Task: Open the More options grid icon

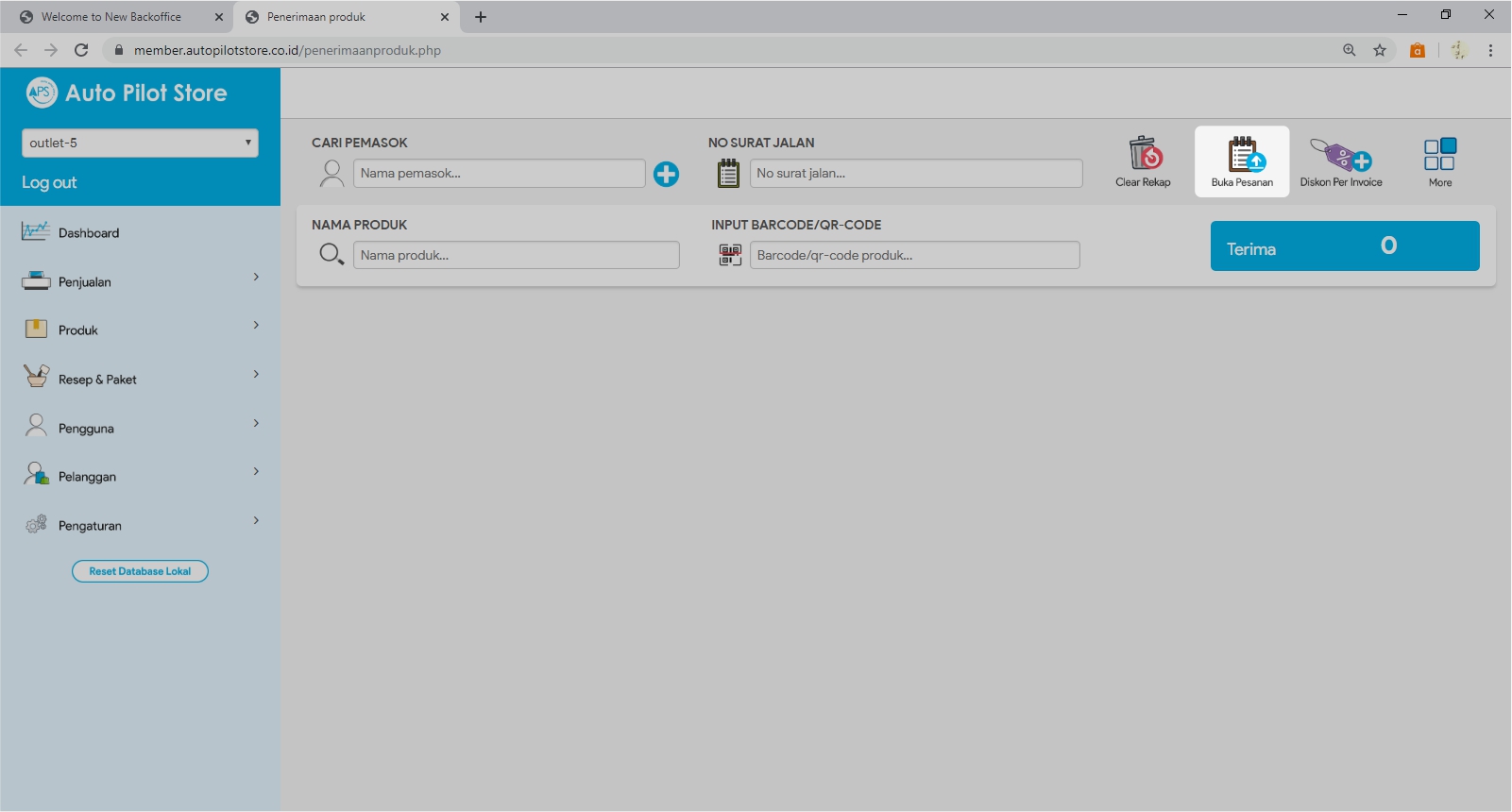Action: point(1439,155)
